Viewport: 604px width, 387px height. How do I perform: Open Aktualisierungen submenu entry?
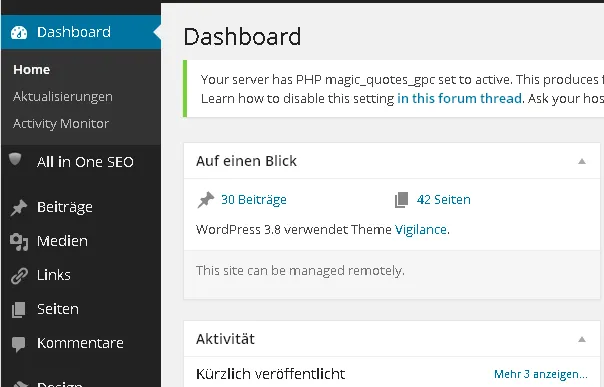click(x=63, y=97)
